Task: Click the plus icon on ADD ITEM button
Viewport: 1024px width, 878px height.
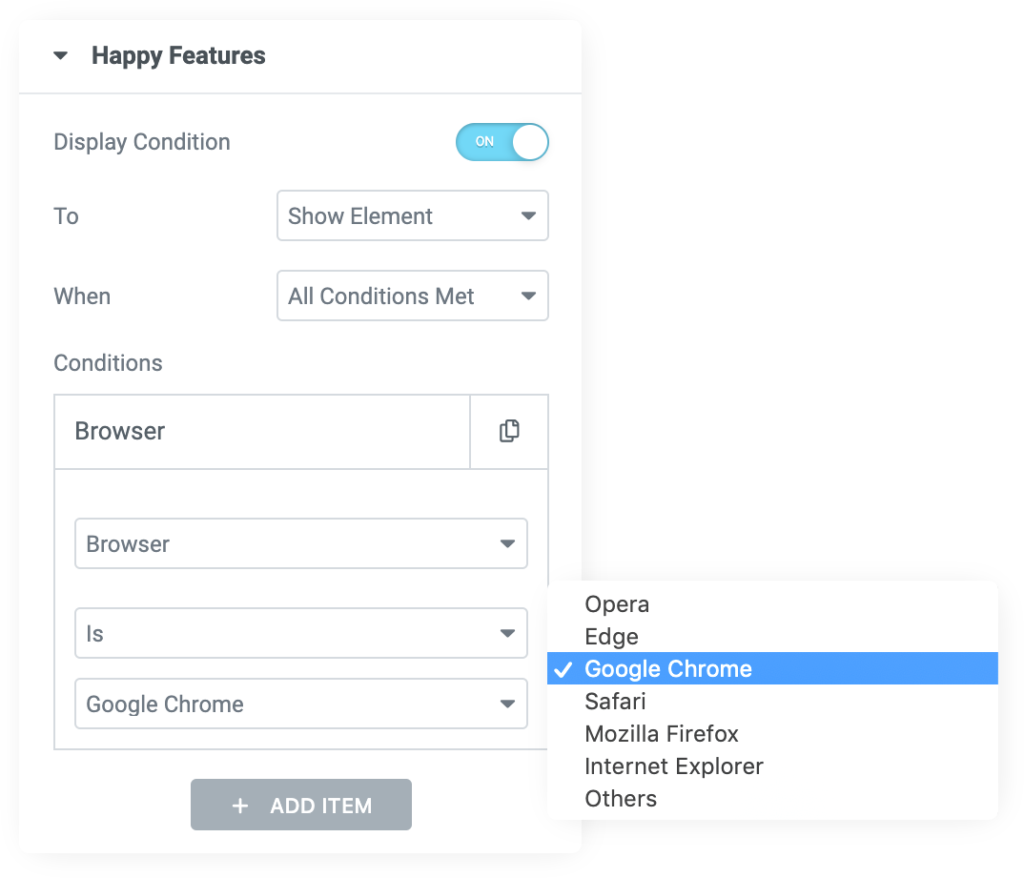Action: point(240,804)
